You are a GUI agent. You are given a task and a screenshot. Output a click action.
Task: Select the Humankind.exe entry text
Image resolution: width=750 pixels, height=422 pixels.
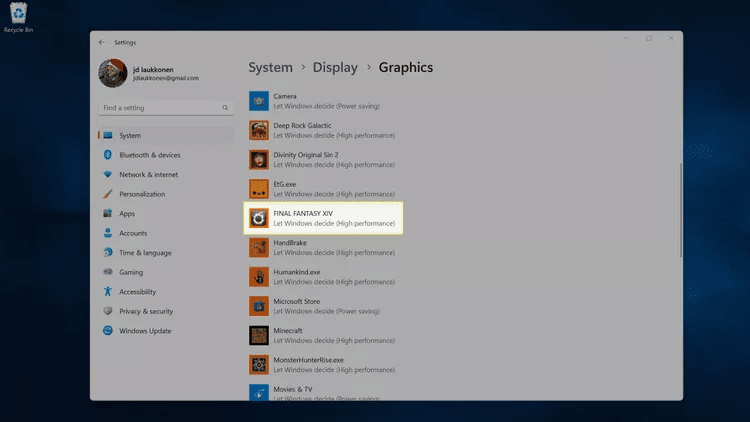coord(334,277)
